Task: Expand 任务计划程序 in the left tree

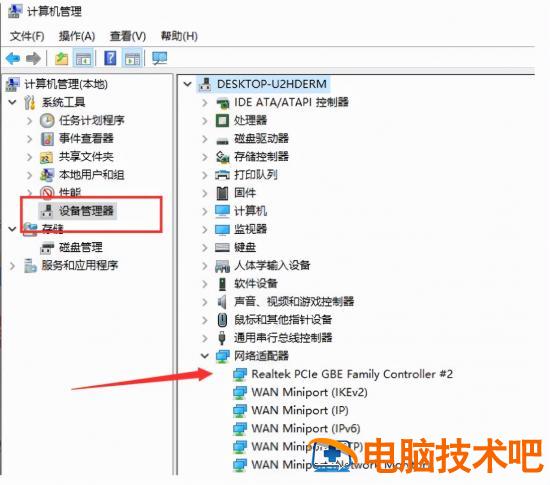Action: click(29, 121)
